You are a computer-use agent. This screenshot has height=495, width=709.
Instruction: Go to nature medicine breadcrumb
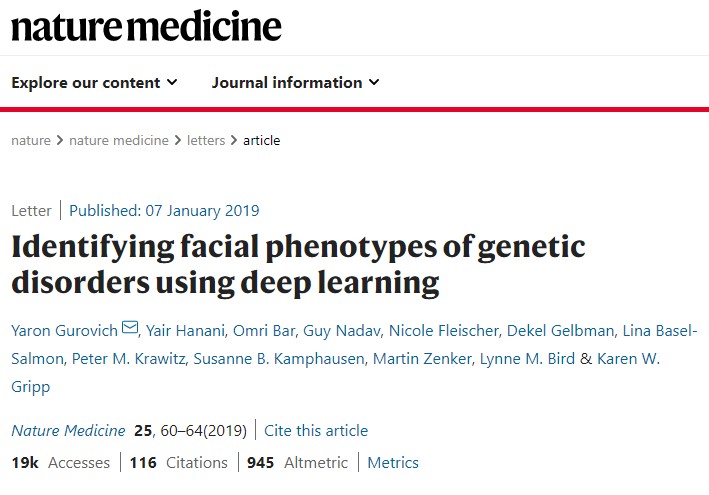(119, 141)
